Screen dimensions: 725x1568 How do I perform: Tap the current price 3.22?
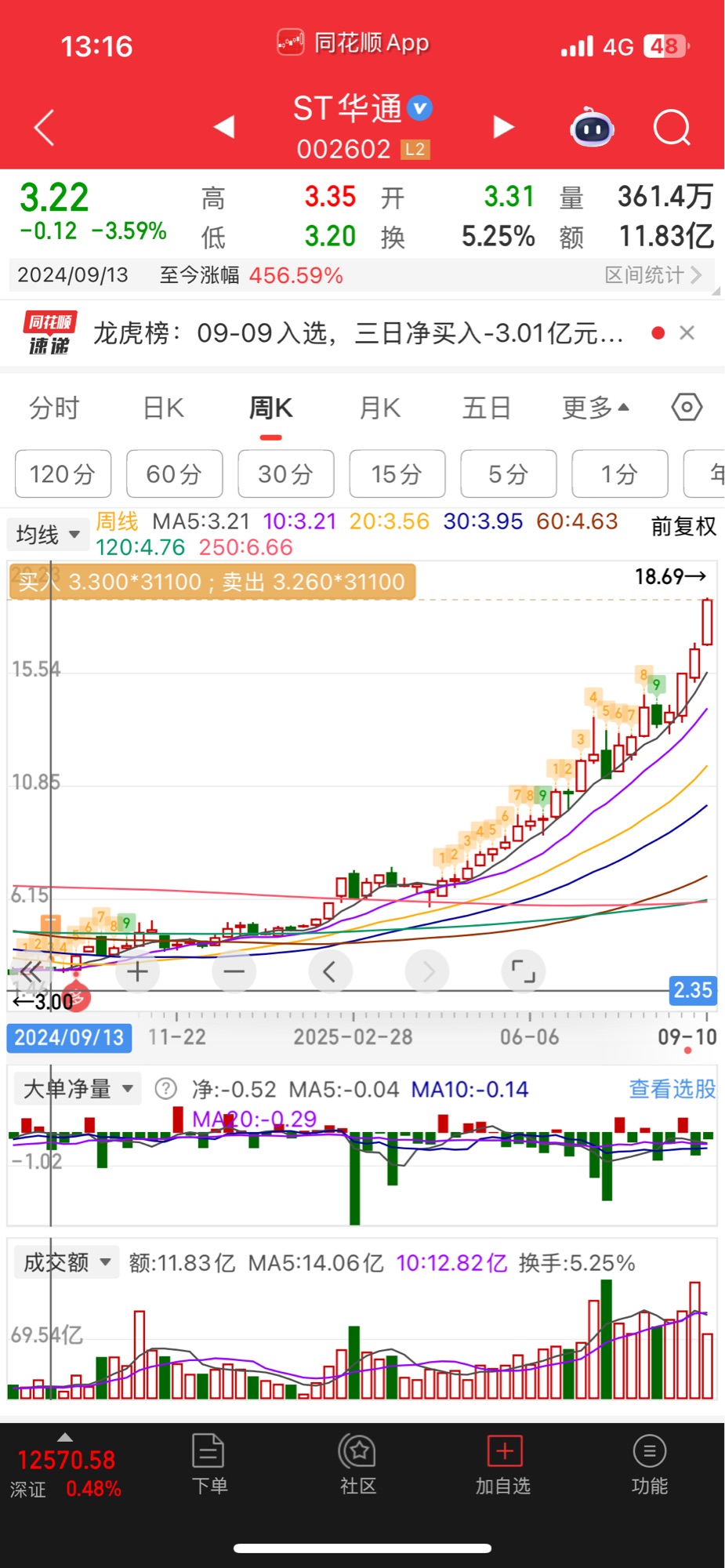coord(54,198)
